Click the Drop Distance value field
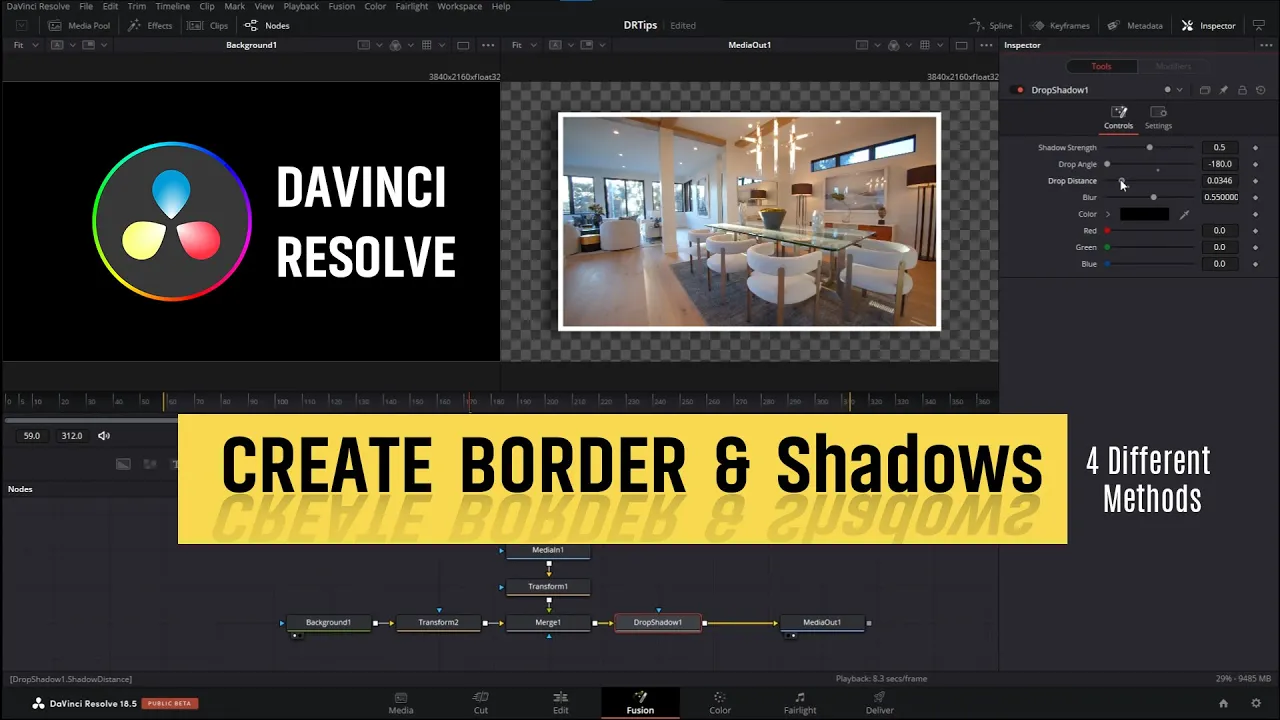1280x720 pixels. pyautogui.click(x=1220, y=181)
